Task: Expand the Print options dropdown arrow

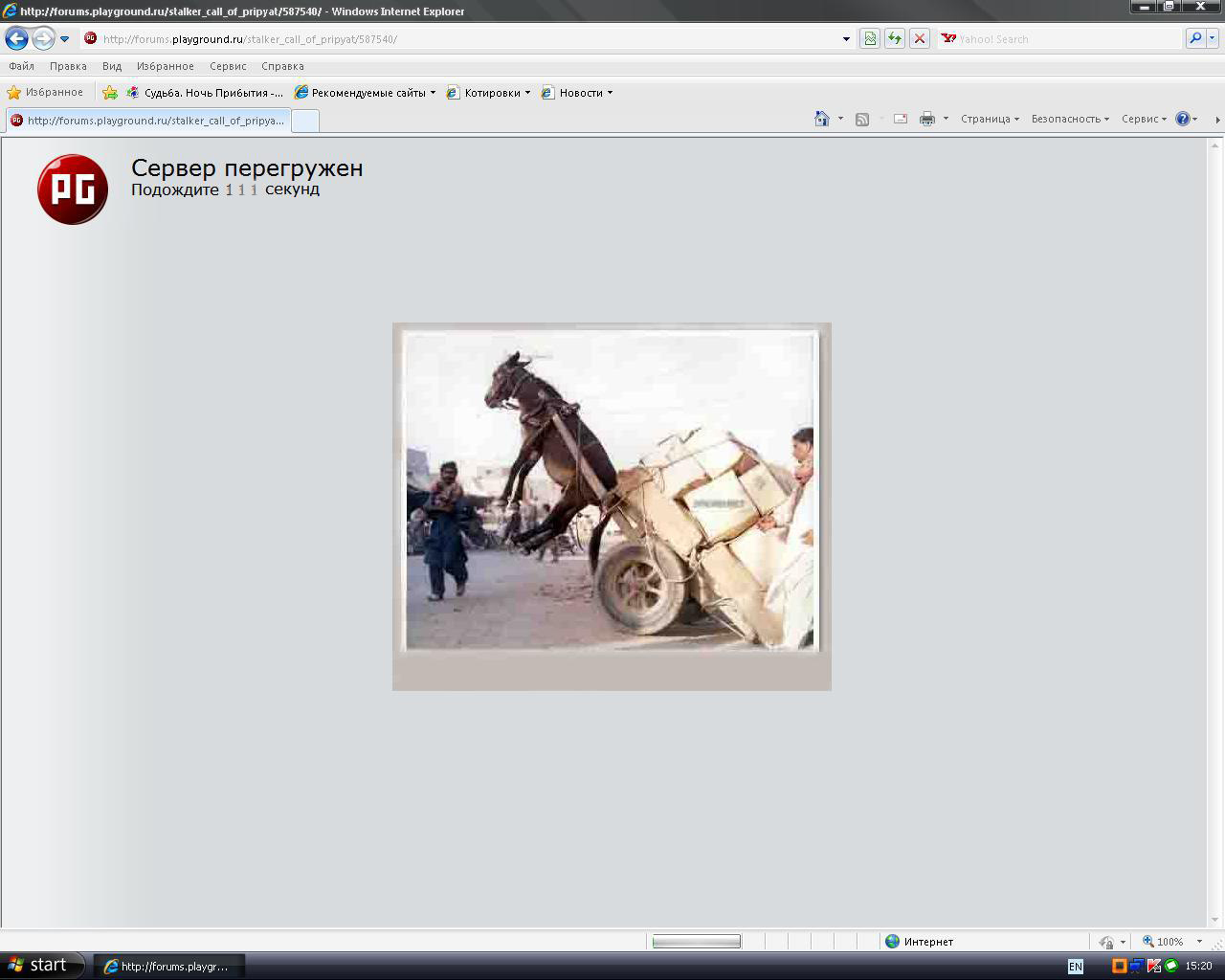Action: [946, 119]
